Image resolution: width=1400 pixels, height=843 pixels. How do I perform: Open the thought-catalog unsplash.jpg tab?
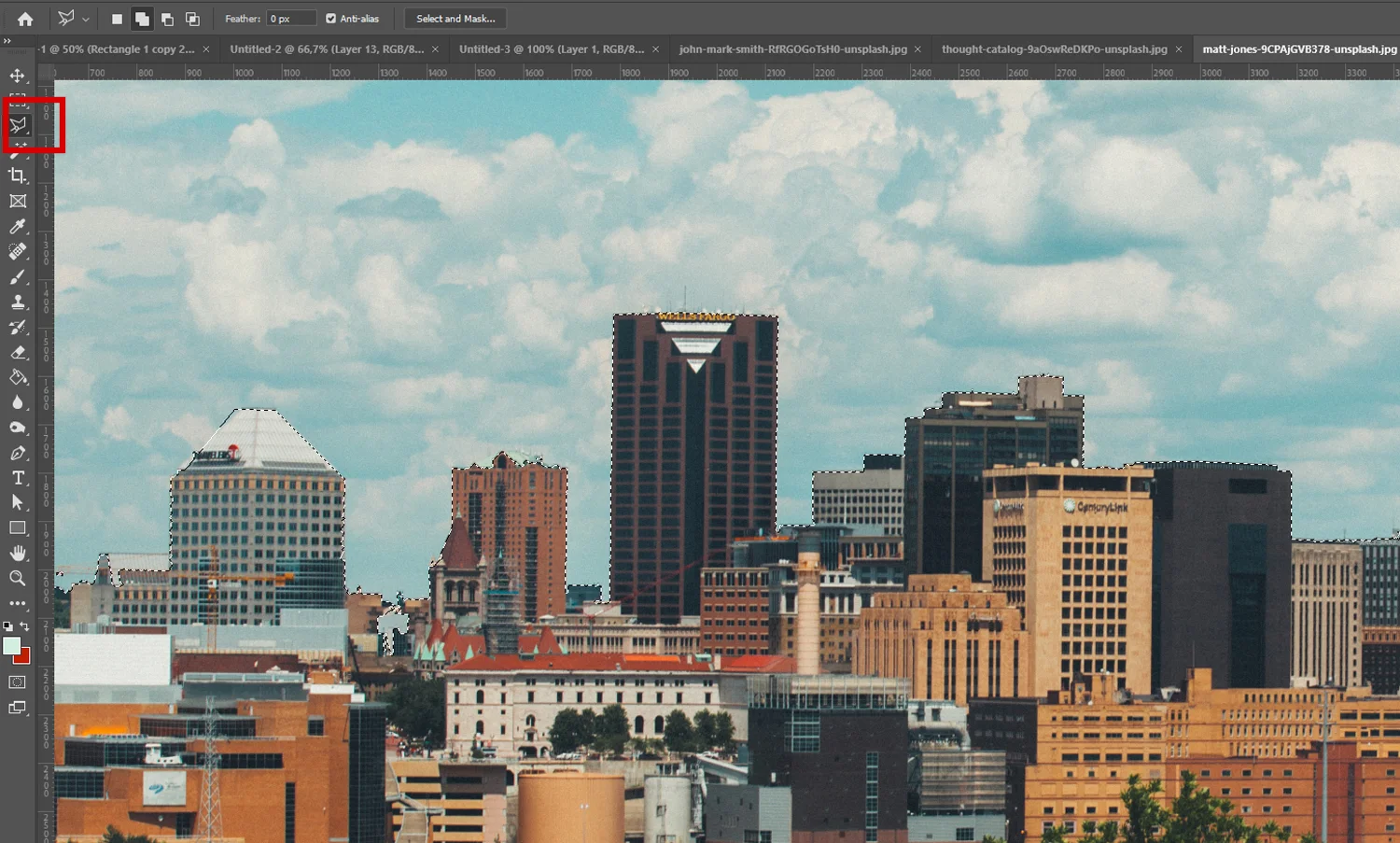tap(1054, 49)
